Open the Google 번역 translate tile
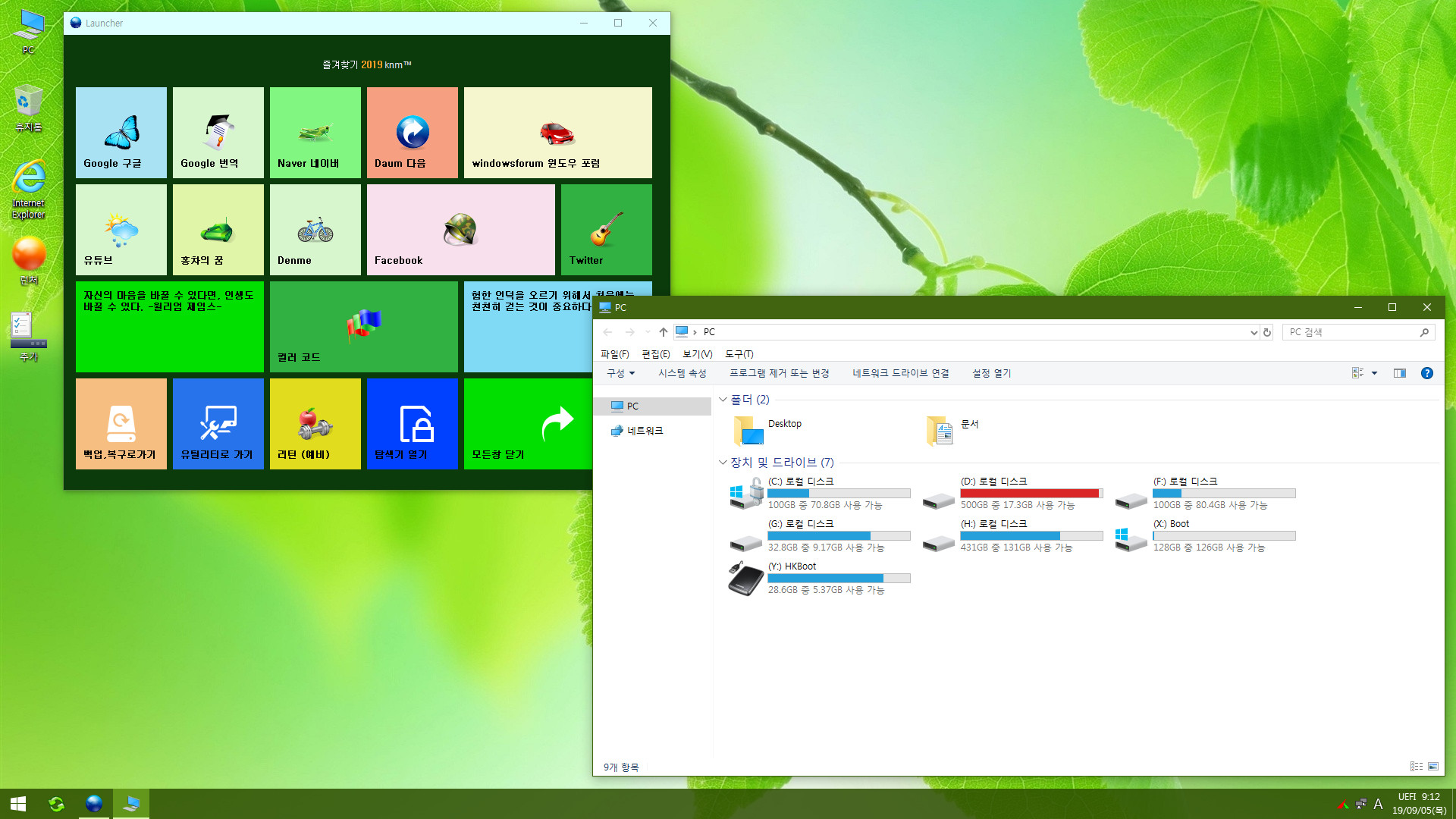 (x=218, y=133)
